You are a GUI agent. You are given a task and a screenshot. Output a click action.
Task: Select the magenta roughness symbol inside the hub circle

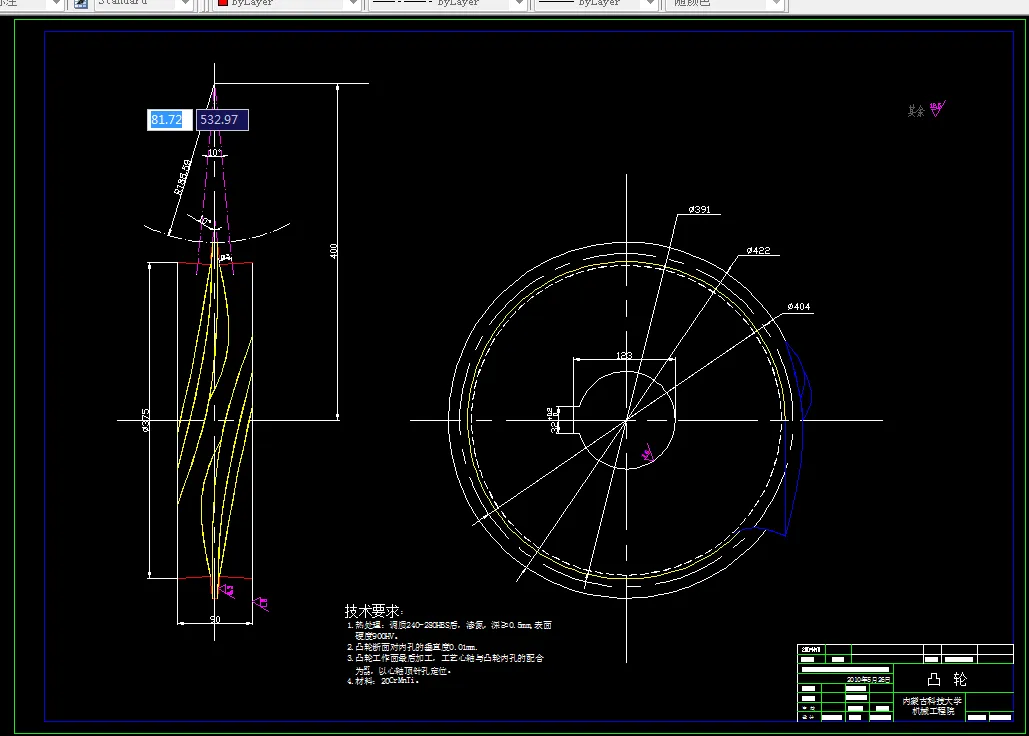pos(647,453)
